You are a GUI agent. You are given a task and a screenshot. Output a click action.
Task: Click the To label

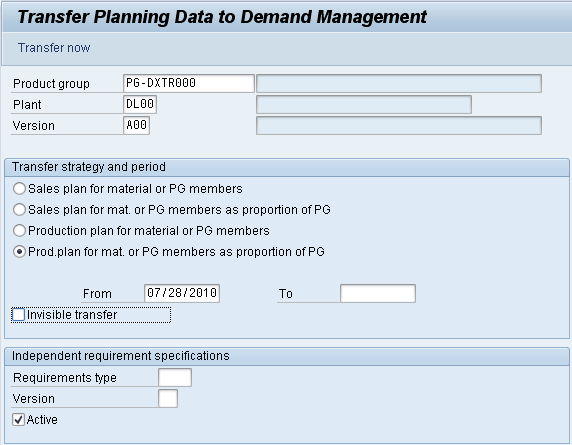tap(286, 294)
